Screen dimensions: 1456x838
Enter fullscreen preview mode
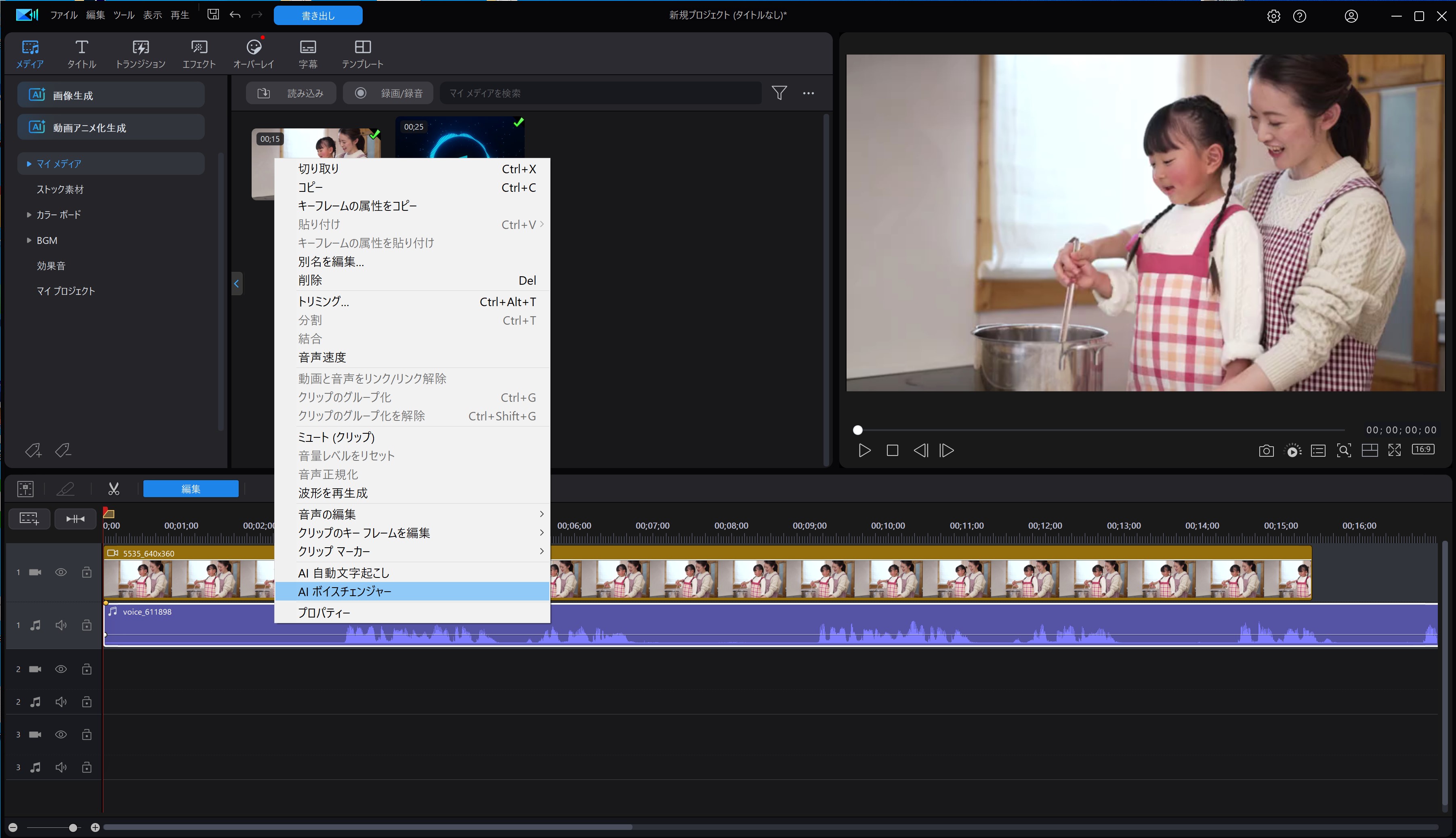1395,451
